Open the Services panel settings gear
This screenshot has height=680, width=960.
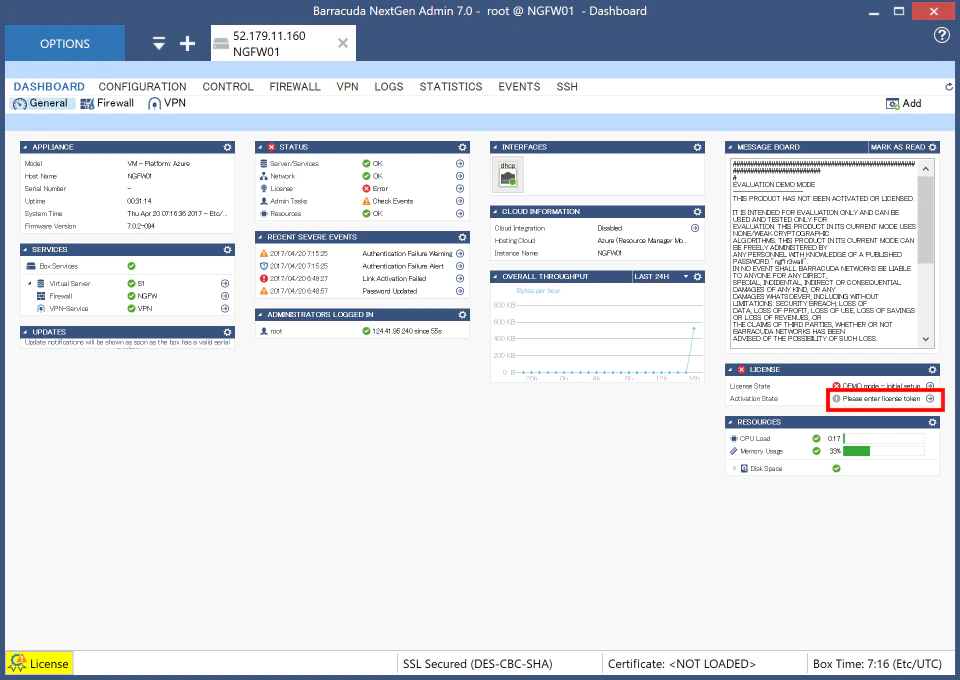[x=228, y=250]
